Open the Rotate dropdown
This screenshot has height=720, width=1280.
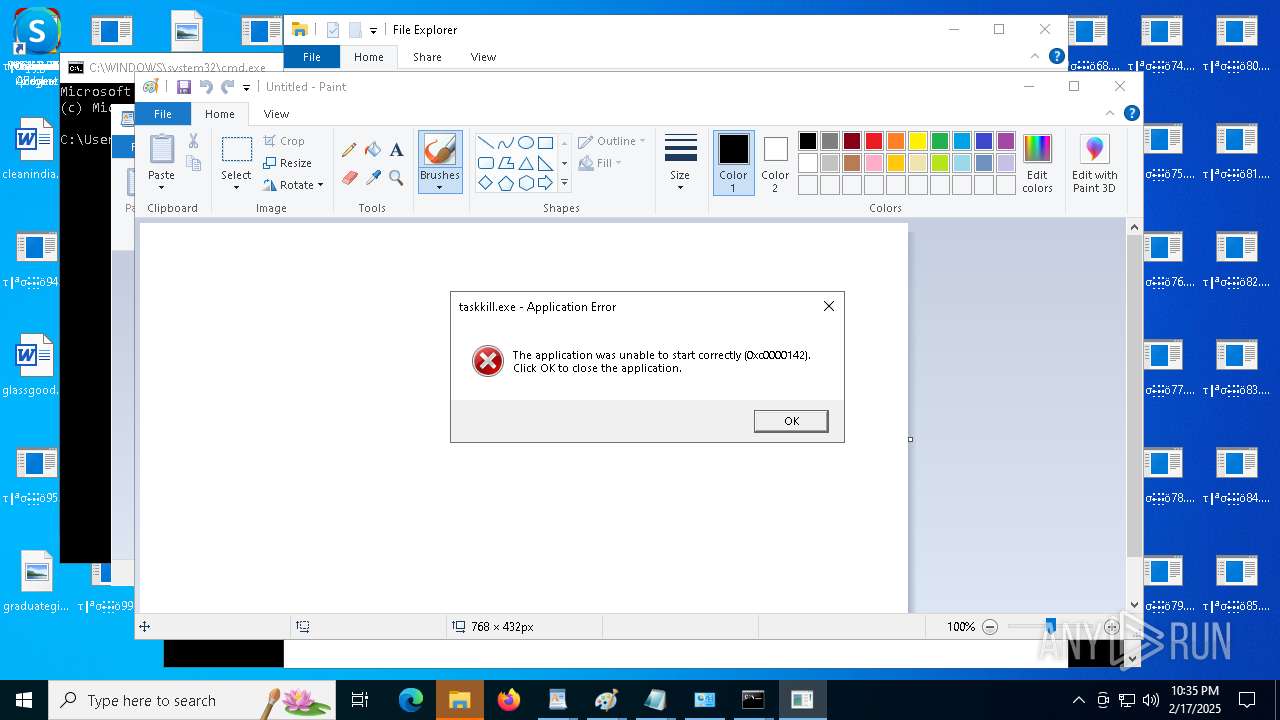[293, 185]
